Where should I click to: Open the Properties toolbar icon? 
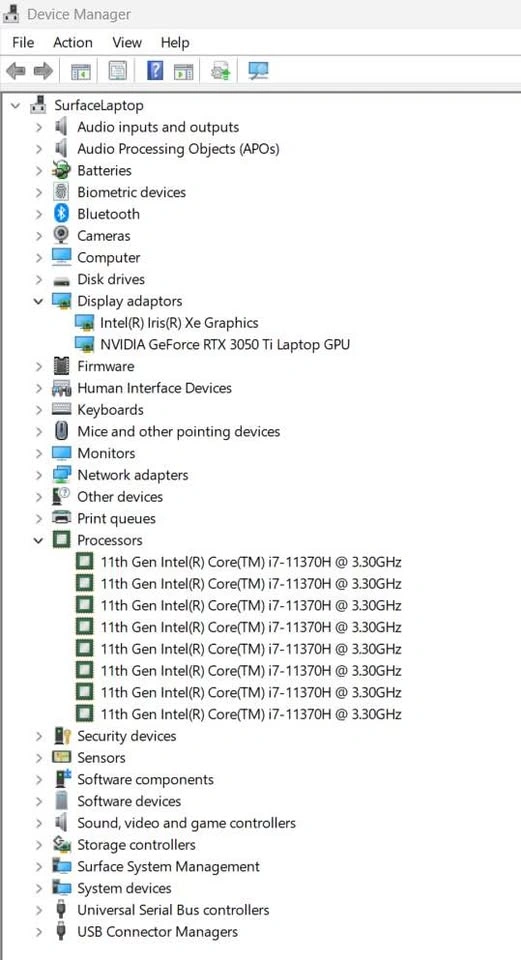pos(118,71)
